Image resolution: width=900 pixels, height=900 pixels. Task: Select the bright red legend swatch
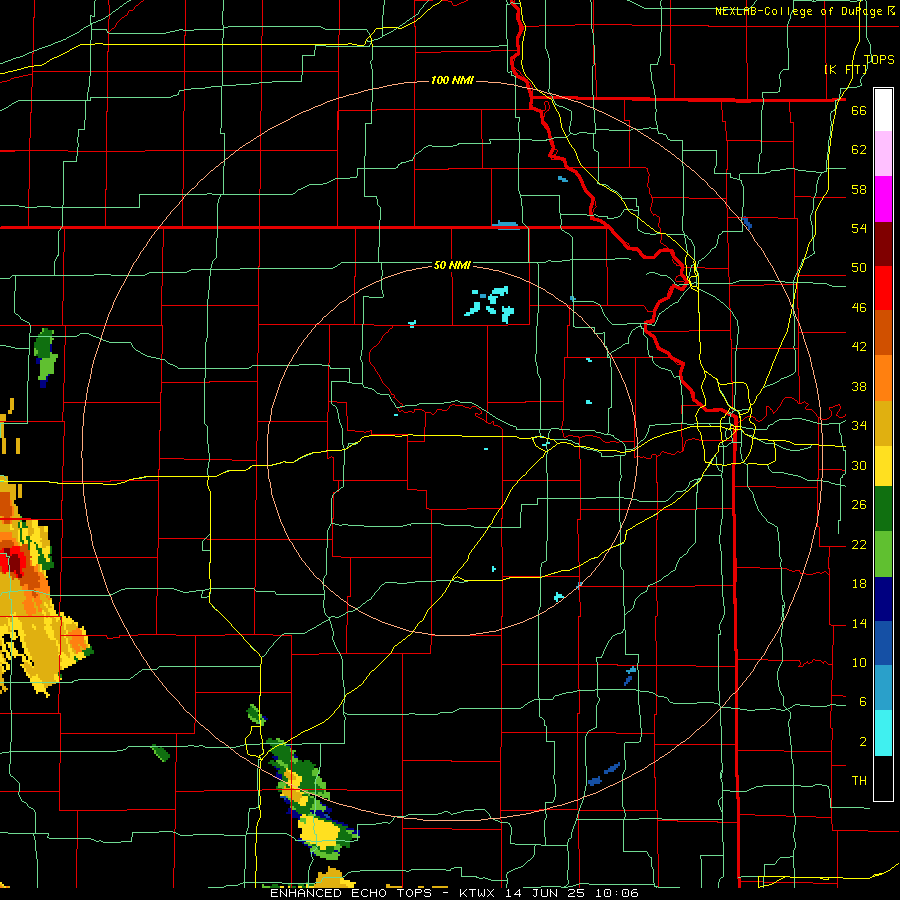click(883, 288)
